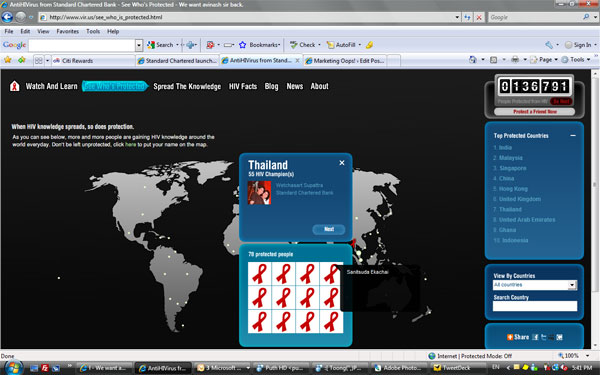Screen dimensions: 600x375
Task: Open the All countries dropdown
Action: pos(572,285)
